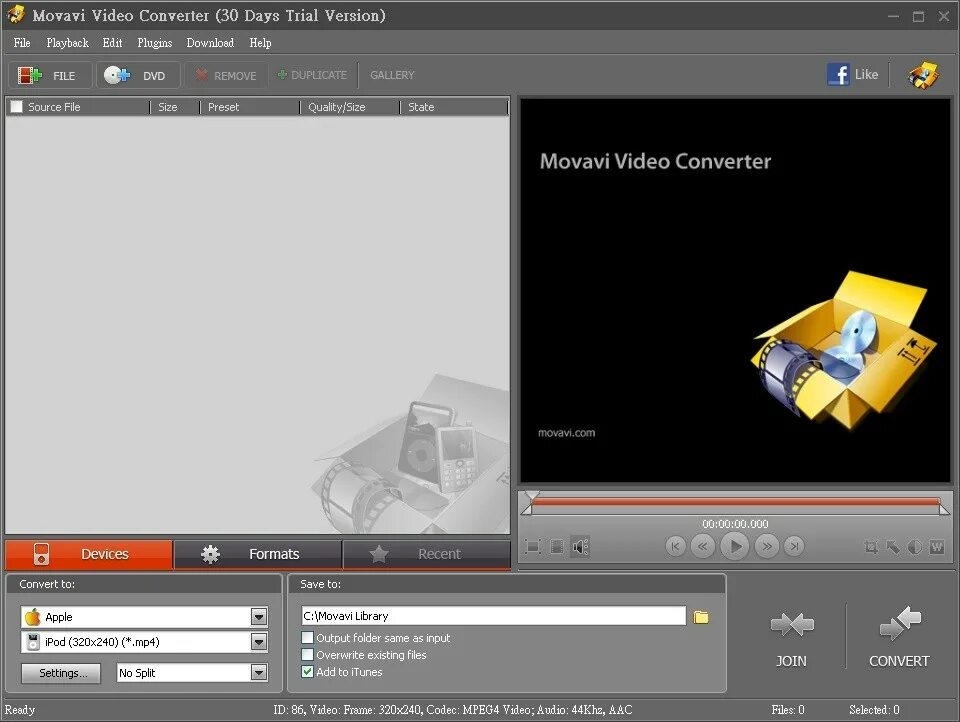
Task: Click the app icon in title bar
Action: tap(16, 14)
